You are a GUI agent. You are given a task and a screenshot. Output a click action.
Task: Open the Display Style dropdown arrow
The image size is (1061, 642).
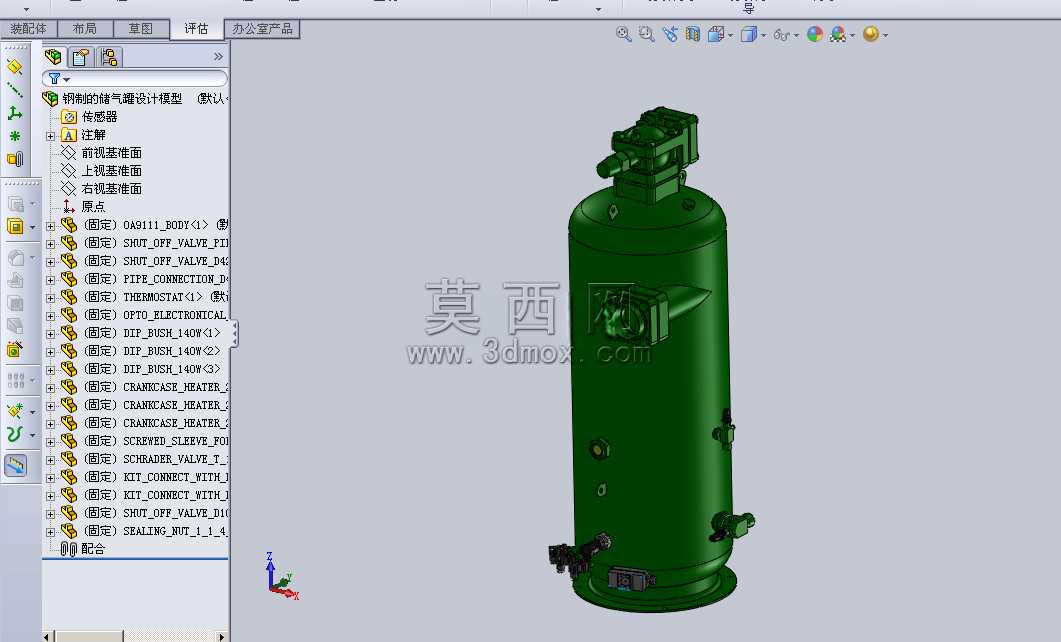click(x=764, y=35)
